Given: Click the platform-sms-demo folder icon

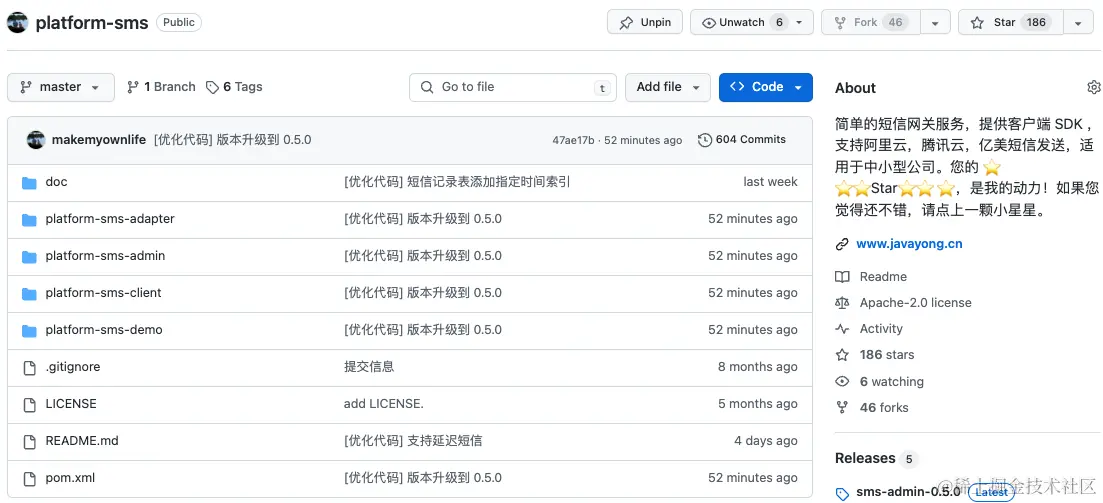Looking at the screenshot, I should [x=29, y=331].
